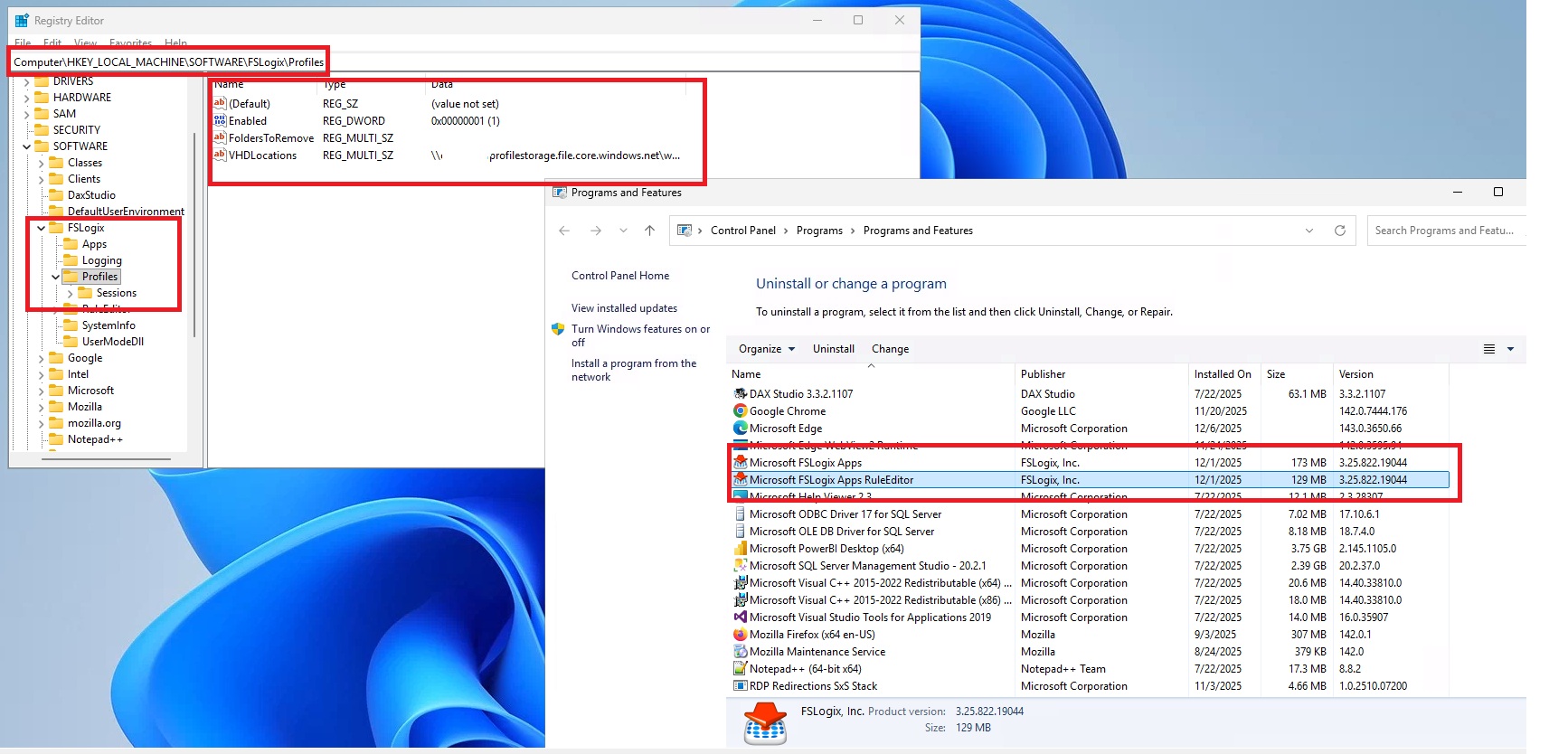
Task: Click the large FSLogix icon in details pane
Action: (765, 723)
